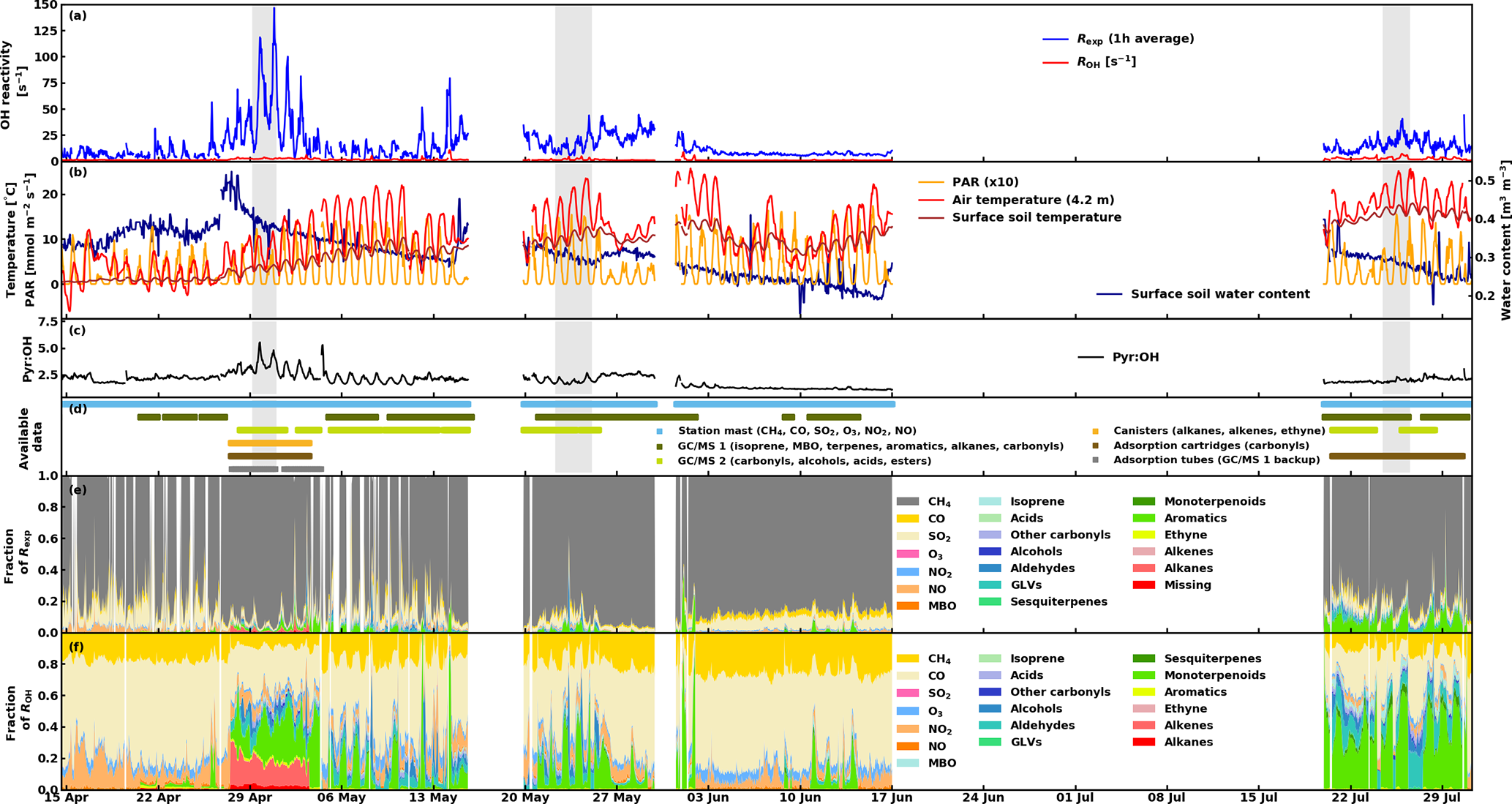The height and width of the screenshot is (804, 1512).
Task: Click the orange PAR (x10) legend line
Action: [931, 182]
